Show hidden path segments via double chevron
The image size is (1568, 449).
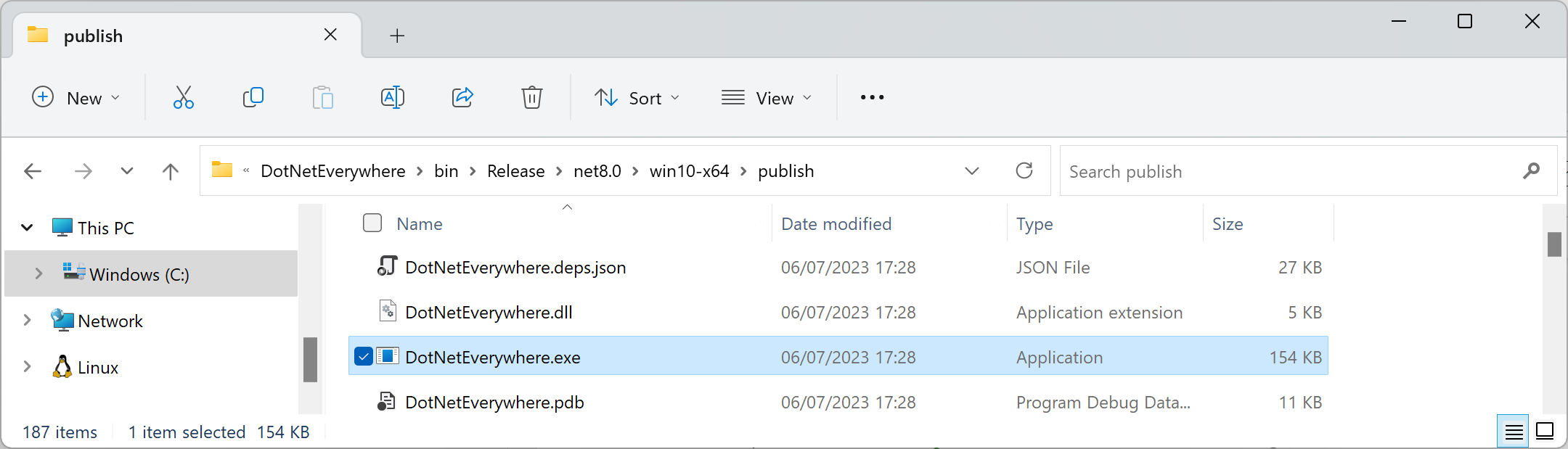point(246,171)
